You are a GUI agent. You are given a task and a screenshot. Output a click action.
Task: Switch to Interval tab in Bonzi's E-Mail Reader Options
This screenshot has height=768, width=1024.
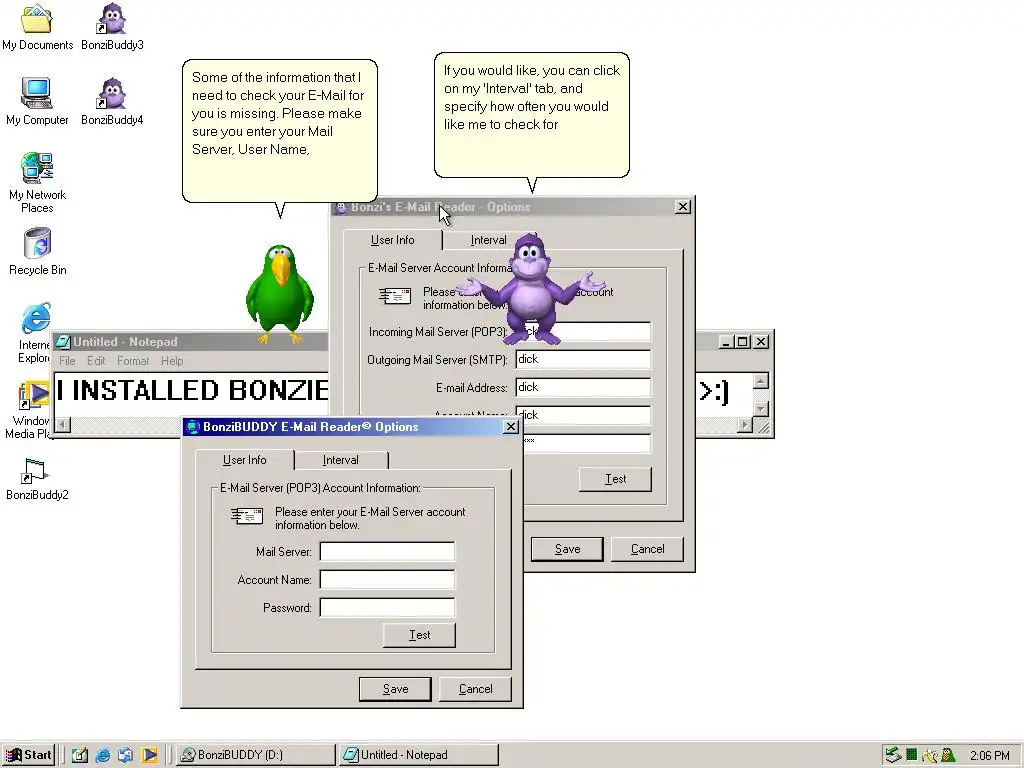[x=488, y=240]
